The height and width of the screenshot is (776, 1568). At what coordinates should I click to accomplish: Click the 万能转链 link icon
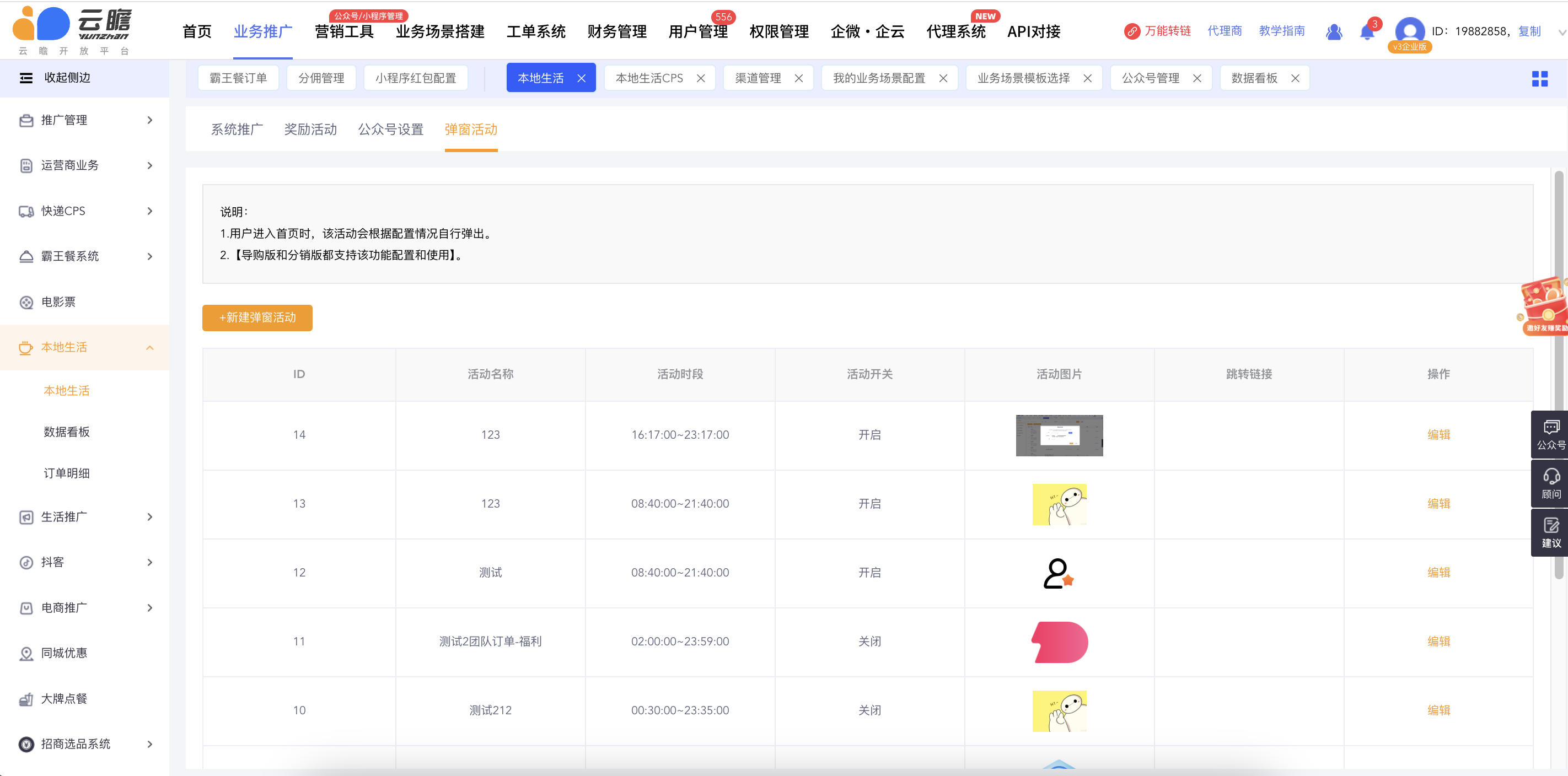pos(1131,31)
